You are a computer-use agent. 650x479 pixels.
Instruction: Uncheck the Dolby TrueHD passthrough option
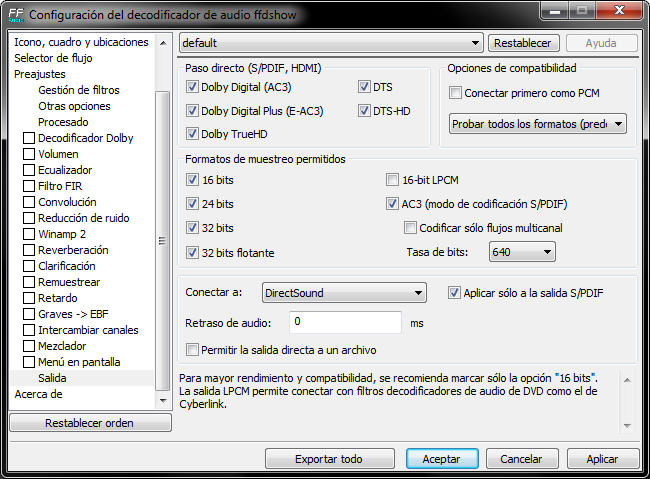pos(193,134)
